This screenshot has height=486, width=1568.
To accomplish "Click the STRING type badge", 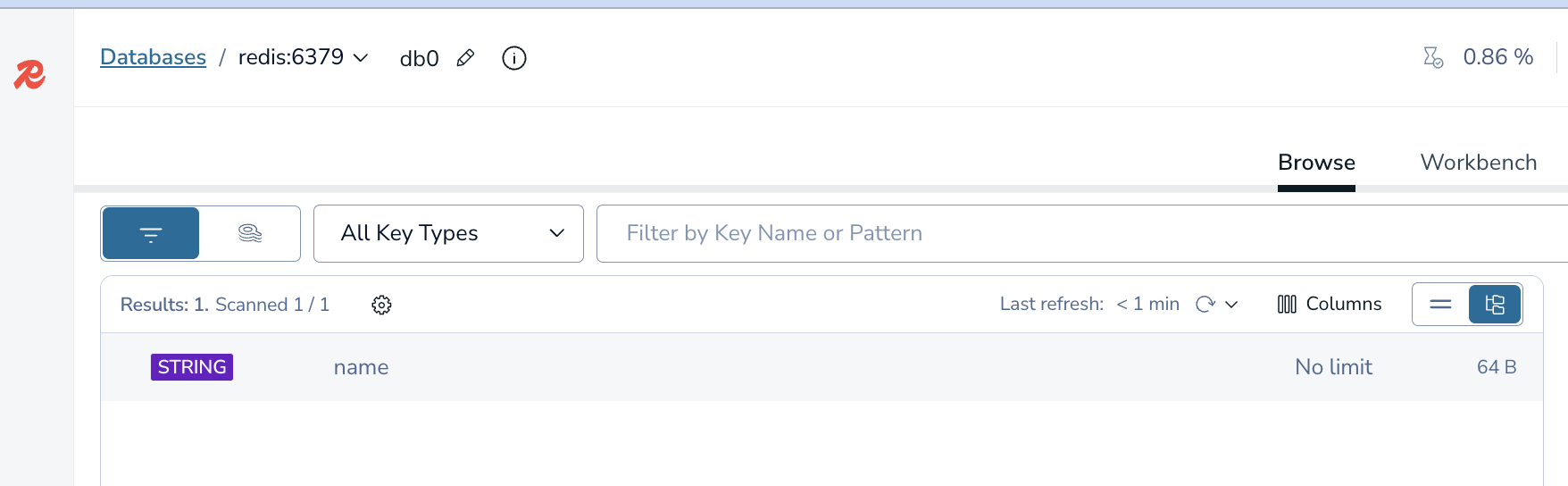I will click(192, 367).
